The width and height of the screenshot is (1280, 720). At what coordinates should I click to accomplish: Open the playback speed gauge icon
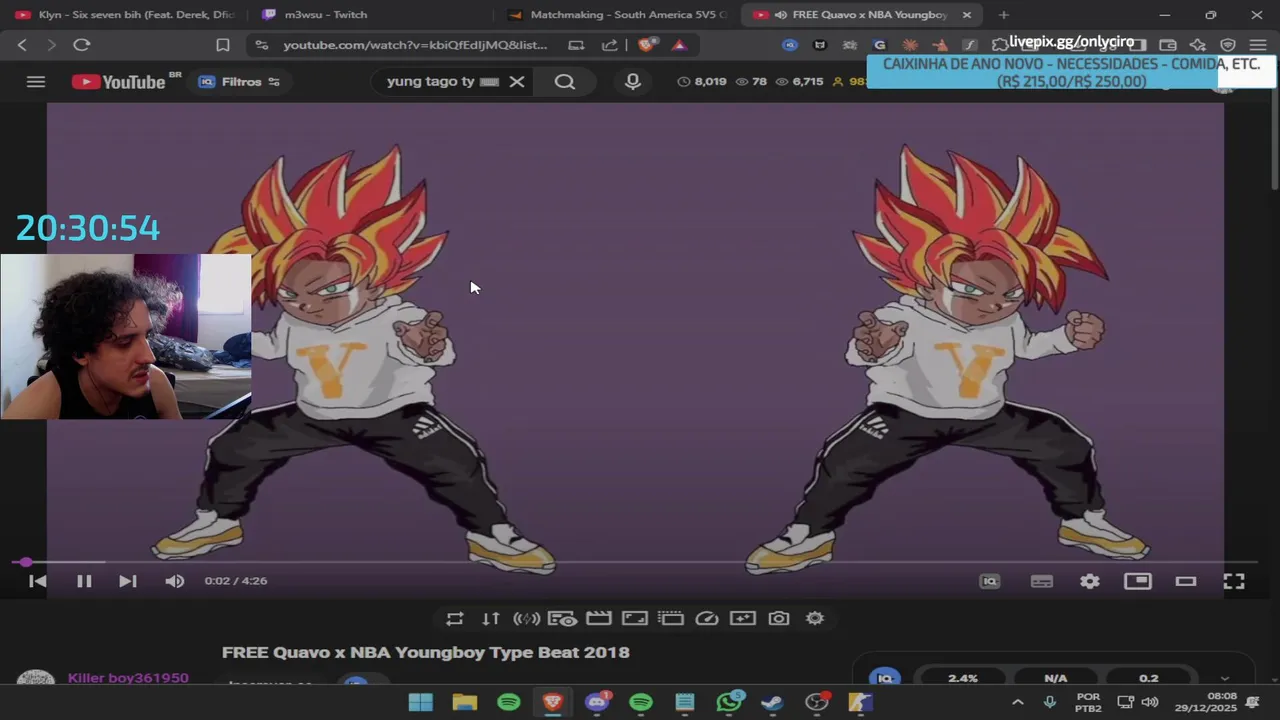707,619
